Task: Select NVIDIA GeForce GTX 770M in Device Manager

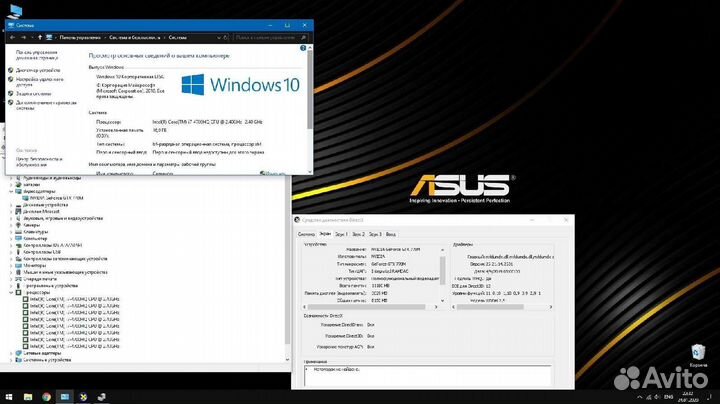Action: [56, 198]
